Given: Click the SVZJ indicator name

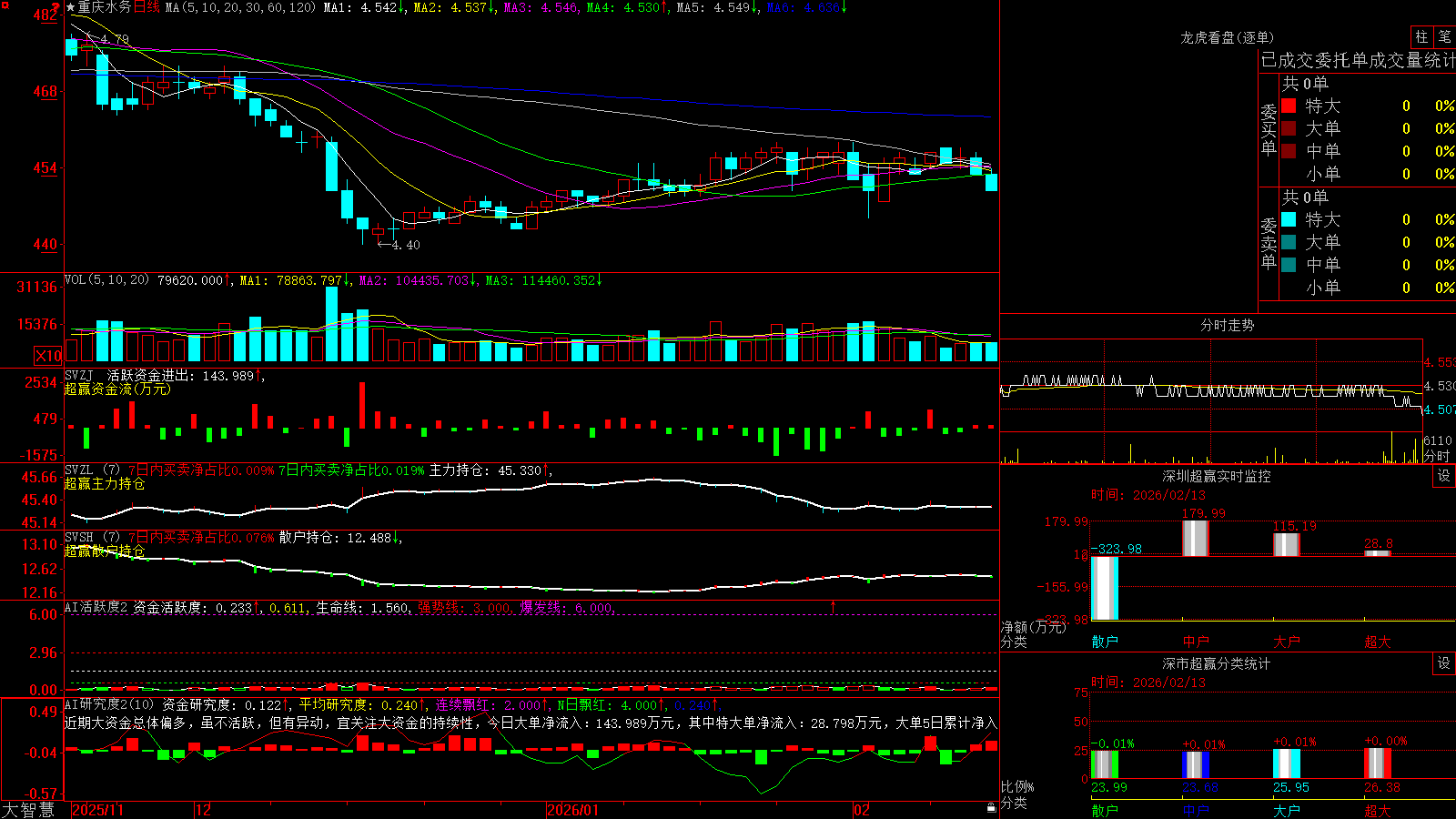Looking at the screenshot, I should (x=79, y=375).
